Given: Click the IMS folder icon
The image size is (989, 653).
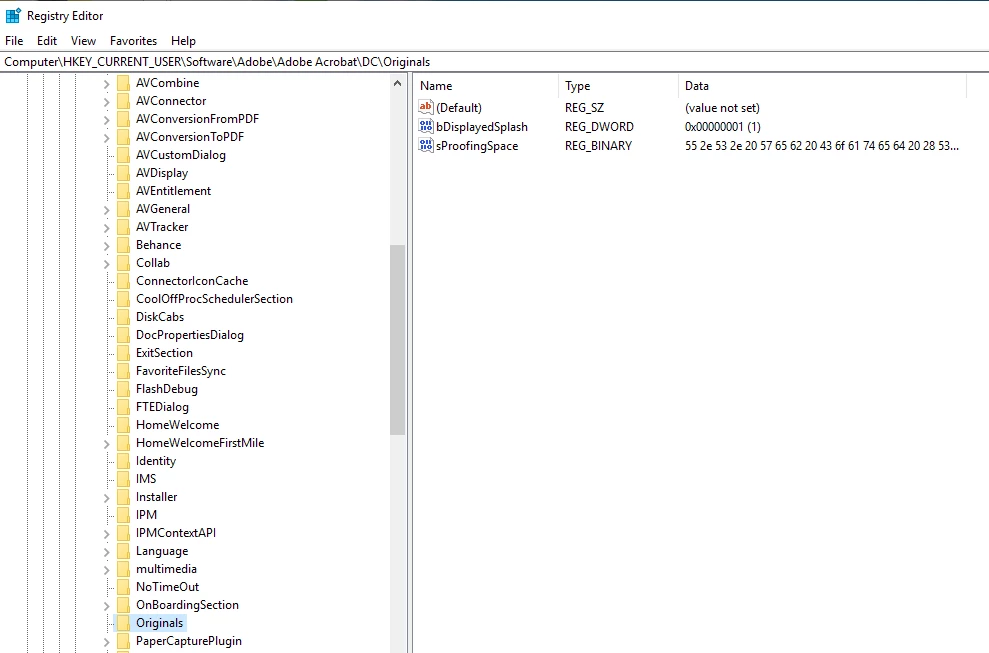Looking at the screenshot, I should click(x=124, y=479).
